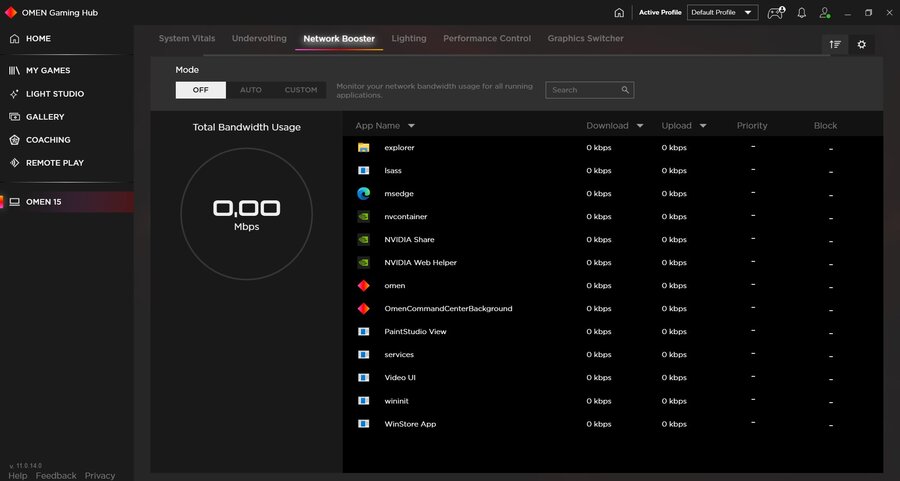
Task: Sort by the Upload column arrow
Action: pyautogui.click(x=702, y=126)
